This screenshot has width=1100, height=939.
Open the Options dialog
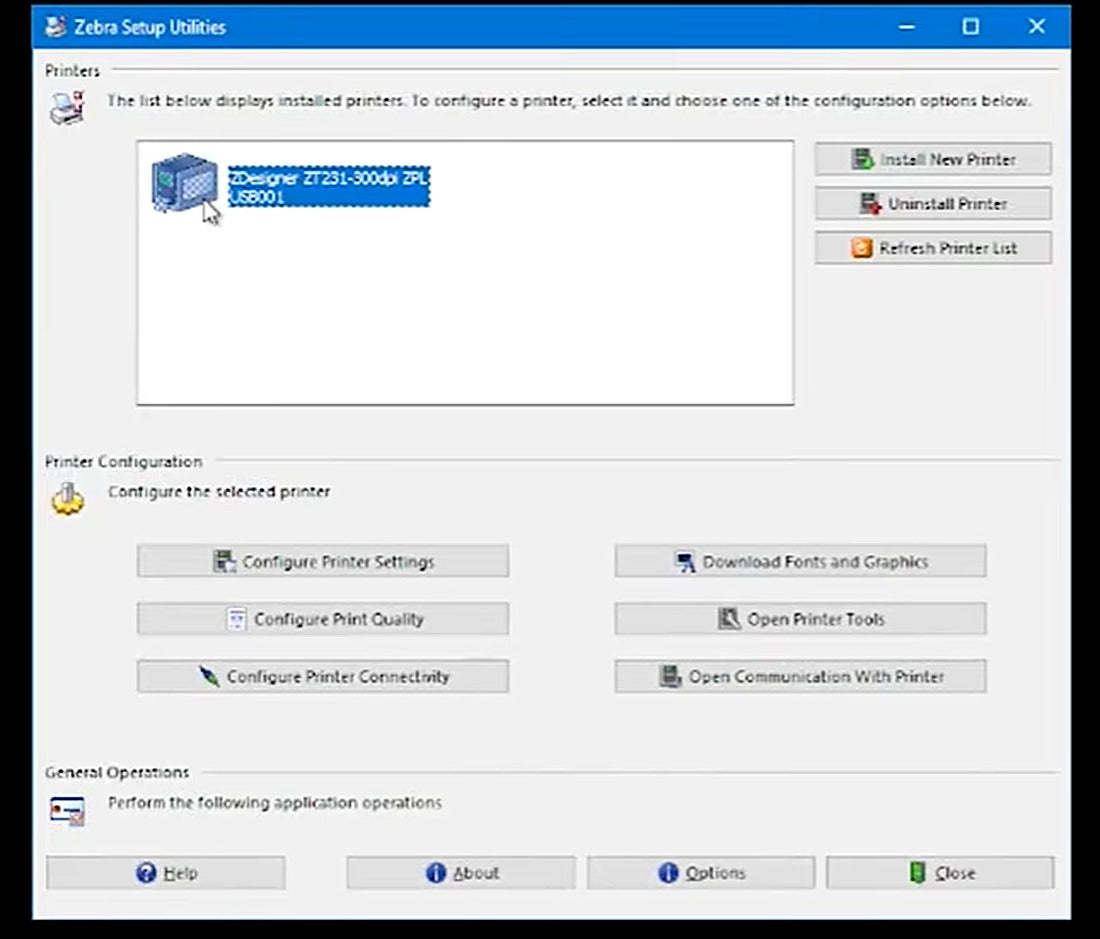pos(701,872)
